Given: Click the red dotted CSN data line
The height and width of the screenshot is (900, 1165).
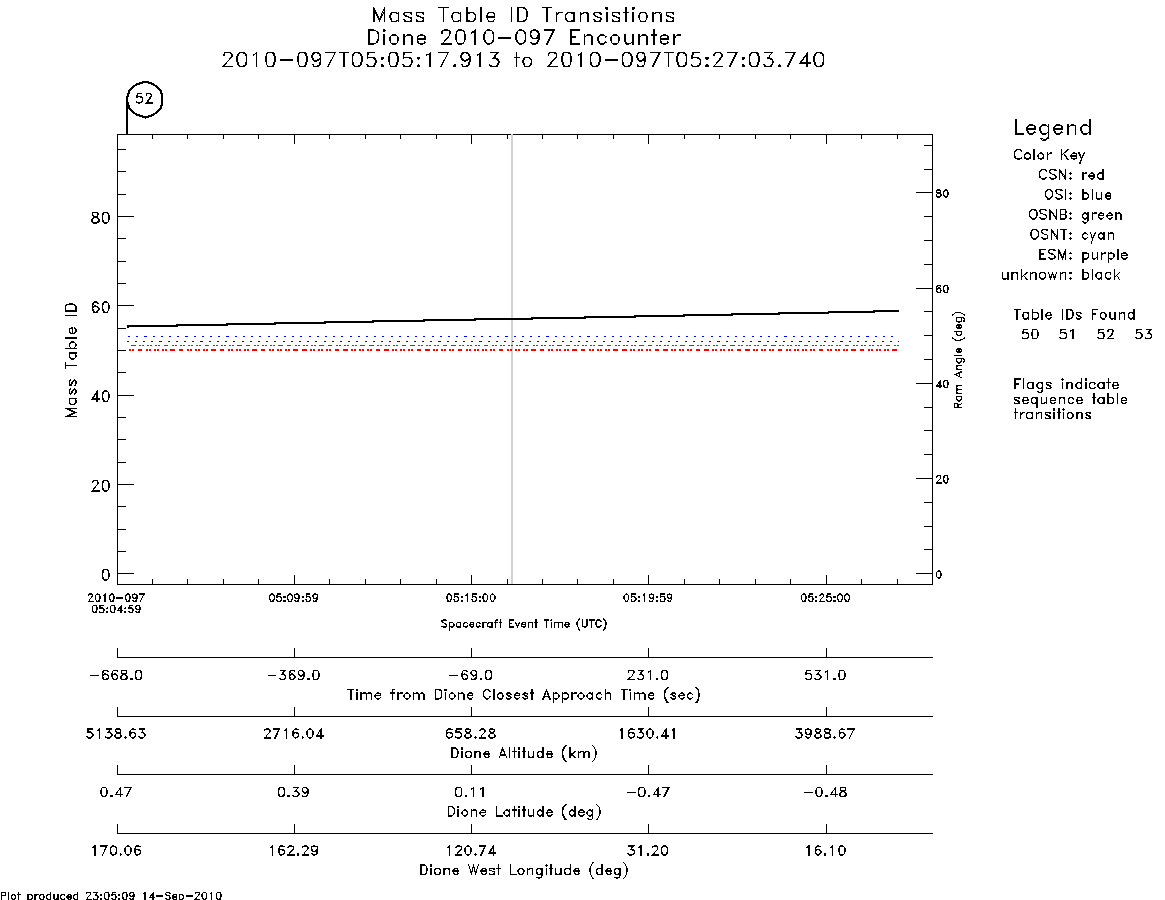Looking at the screenshot, I should pyautogui.click(x=512, y=348).
